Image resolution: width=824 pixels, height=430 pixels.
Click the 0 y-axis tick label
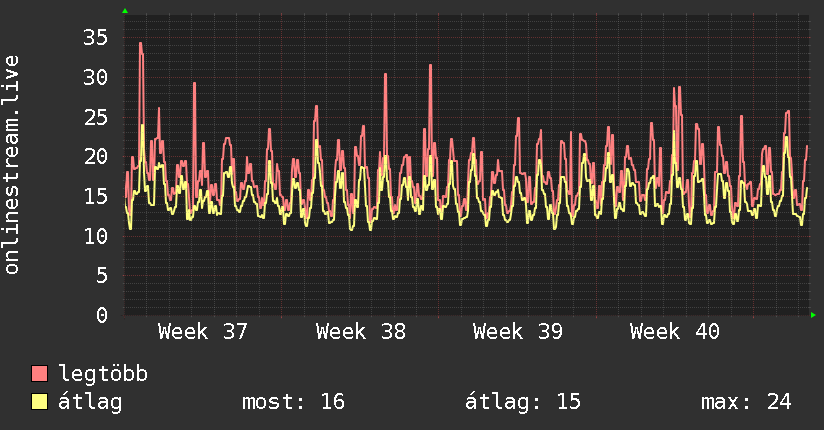click(x=102, y=315)
